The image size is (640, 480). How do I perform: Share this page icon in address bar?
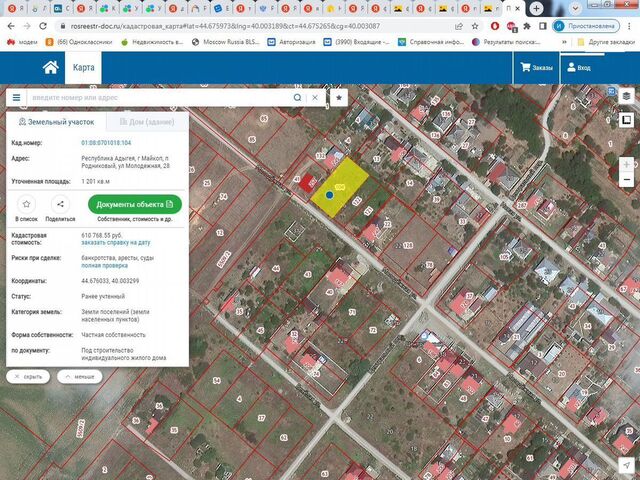pos(459,26)
